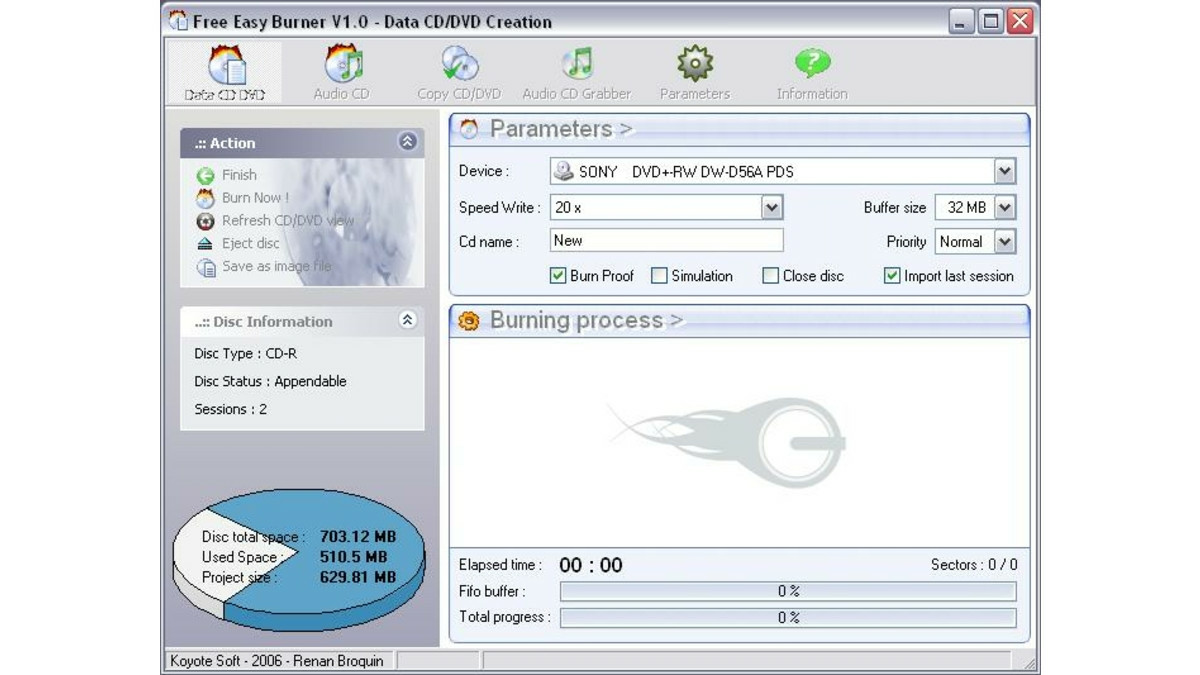Collapse the Action panel
1200x675 pixels.
(x=408, y=142)
